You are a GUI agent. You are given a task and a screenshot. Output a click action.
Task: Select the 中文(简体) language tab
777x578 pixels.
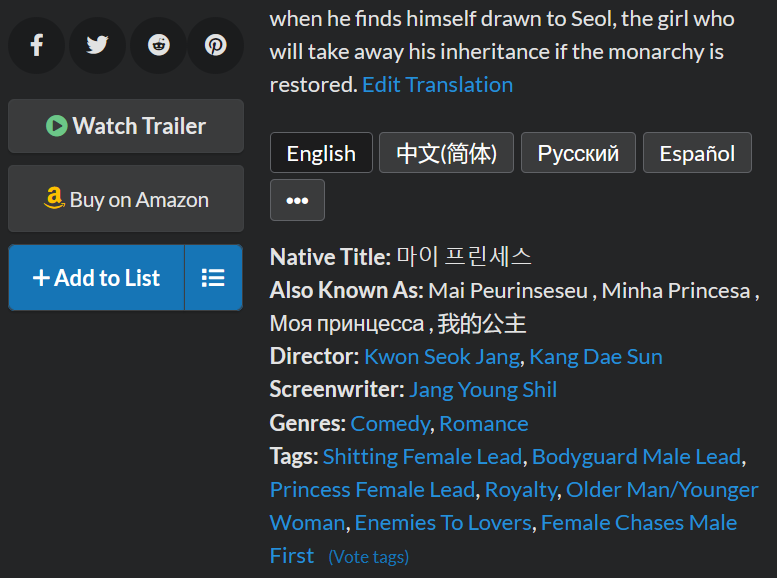click(446, 153)
